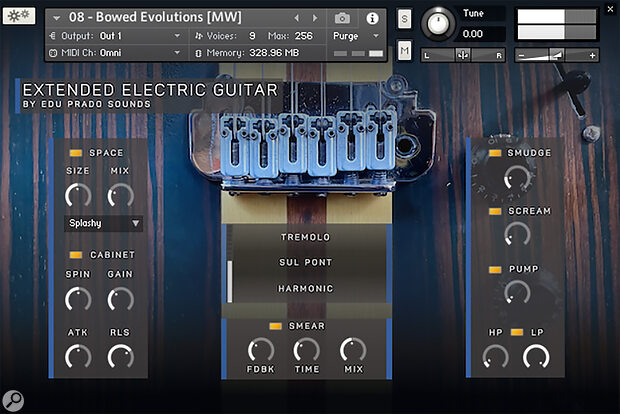The width and height of the screenshot is (620, 414).
Task: Solo the instrument with S button
Action: (404, 19)
